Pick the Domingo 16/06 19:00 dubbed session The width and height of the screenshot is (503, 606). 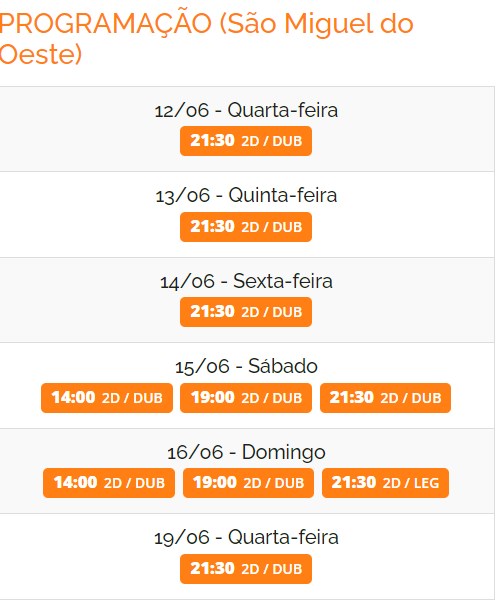[x=248, y=483]
